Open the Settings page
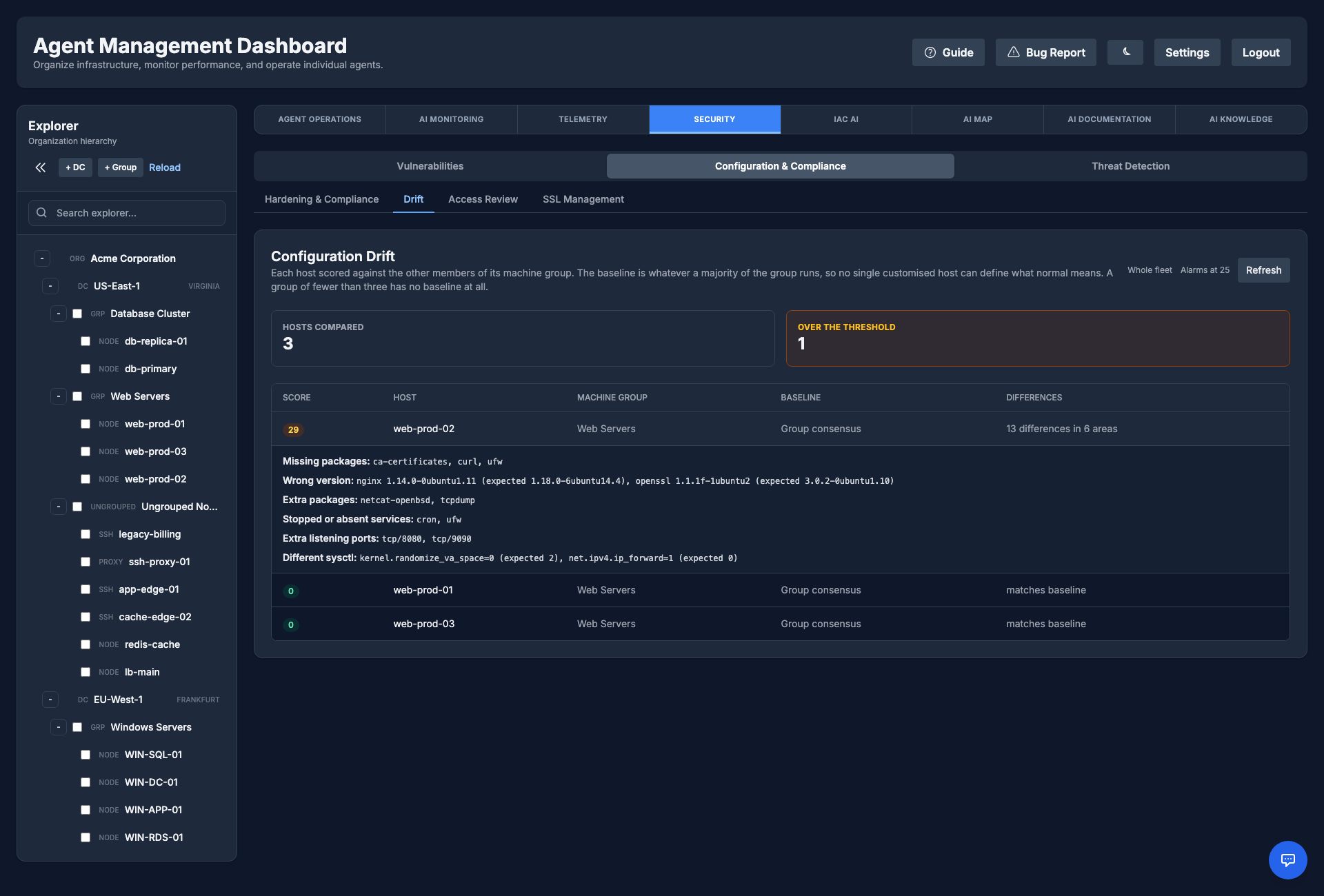This screenshot has height=896, width=1324. click(1187, 52)
